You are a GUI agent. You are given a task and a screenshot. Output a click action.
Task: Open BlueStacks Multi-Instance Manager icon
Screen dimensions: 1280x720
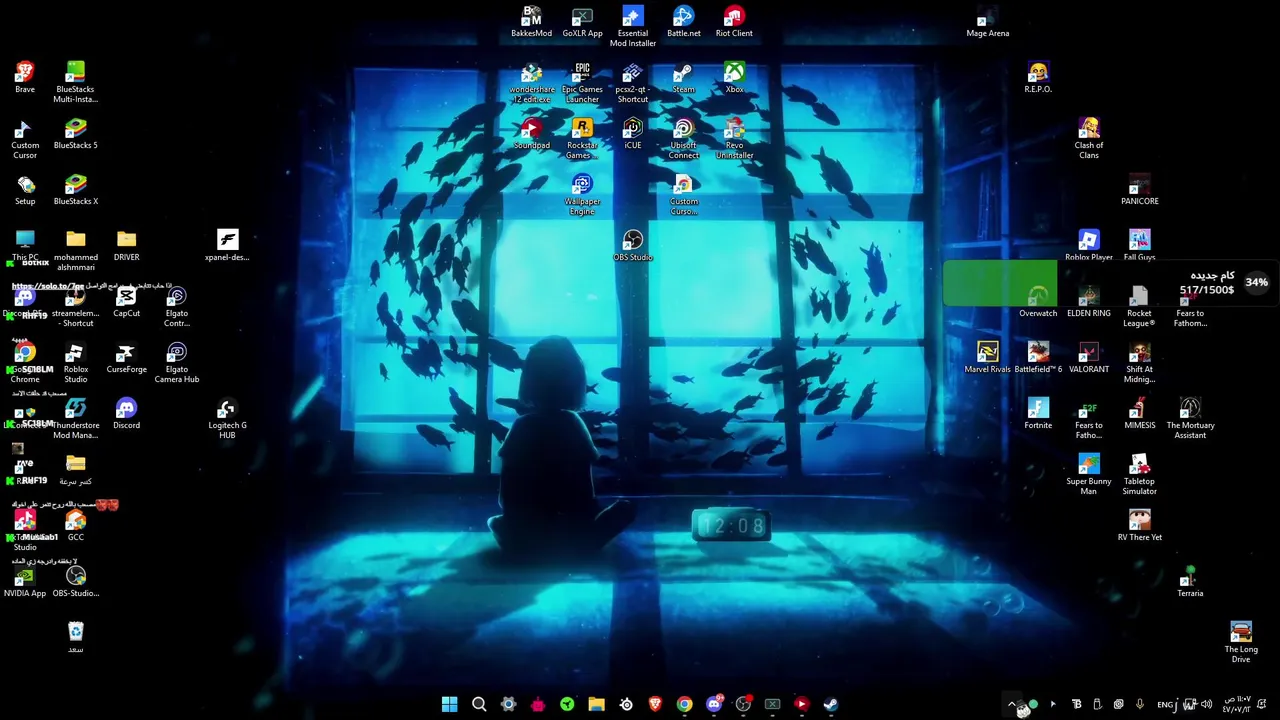coord(76,83)
